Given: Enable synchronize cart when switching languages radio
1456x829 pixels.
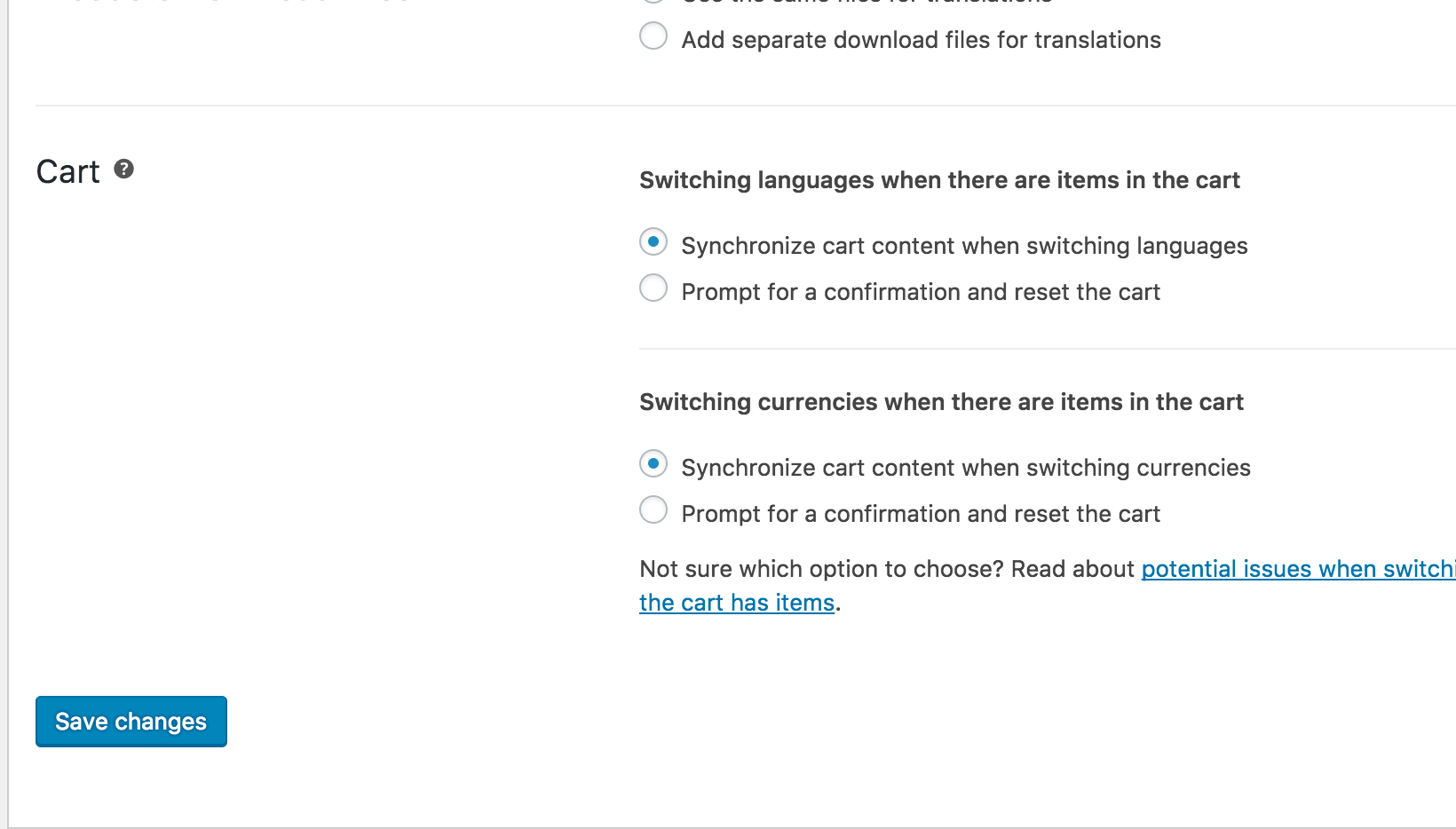Looking at the screenshot, I should (x=653, y=241).
